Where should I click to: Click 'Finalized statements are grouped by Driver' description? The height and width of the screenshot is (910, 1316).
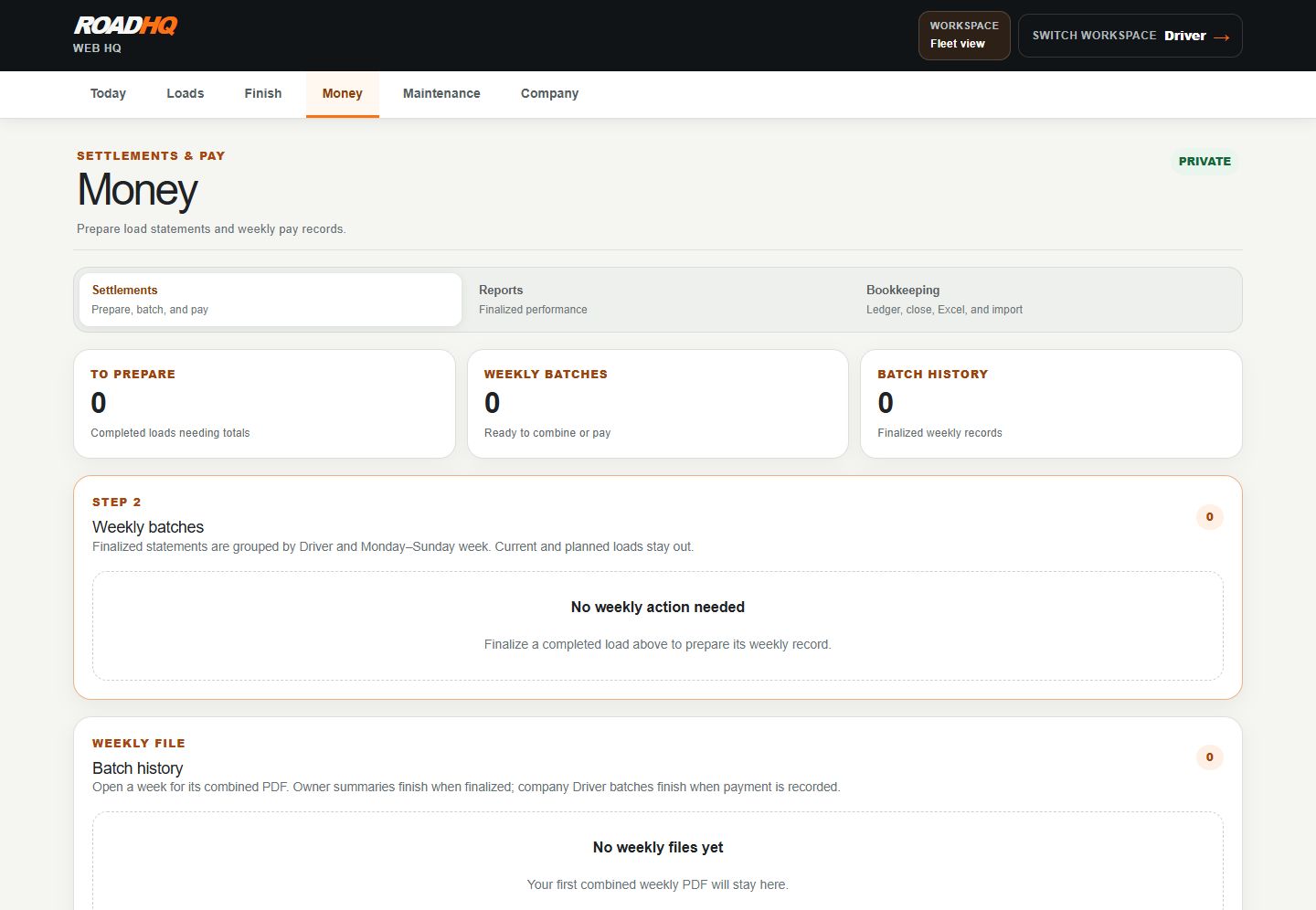pos(393,547)
